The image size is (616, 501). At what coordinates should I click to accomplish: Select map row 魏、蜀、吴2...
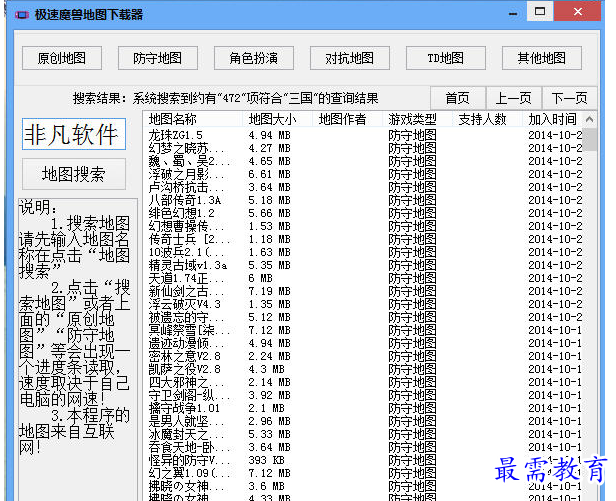(x=365, y=161)
